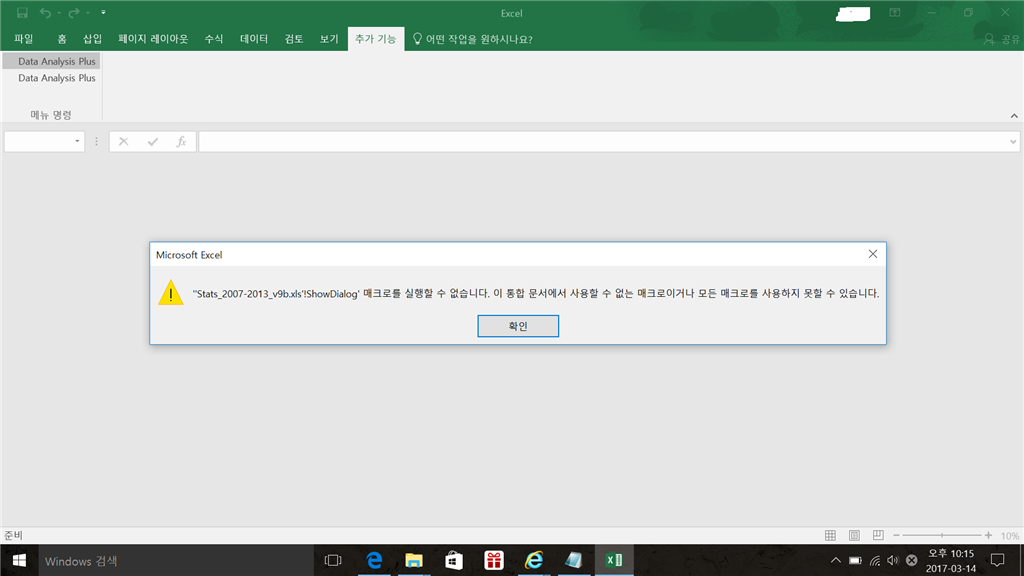This screenshot has width=1024, height=576.
Task: Click the formula bar Enter checkmark icon
Action: point(153,141)
